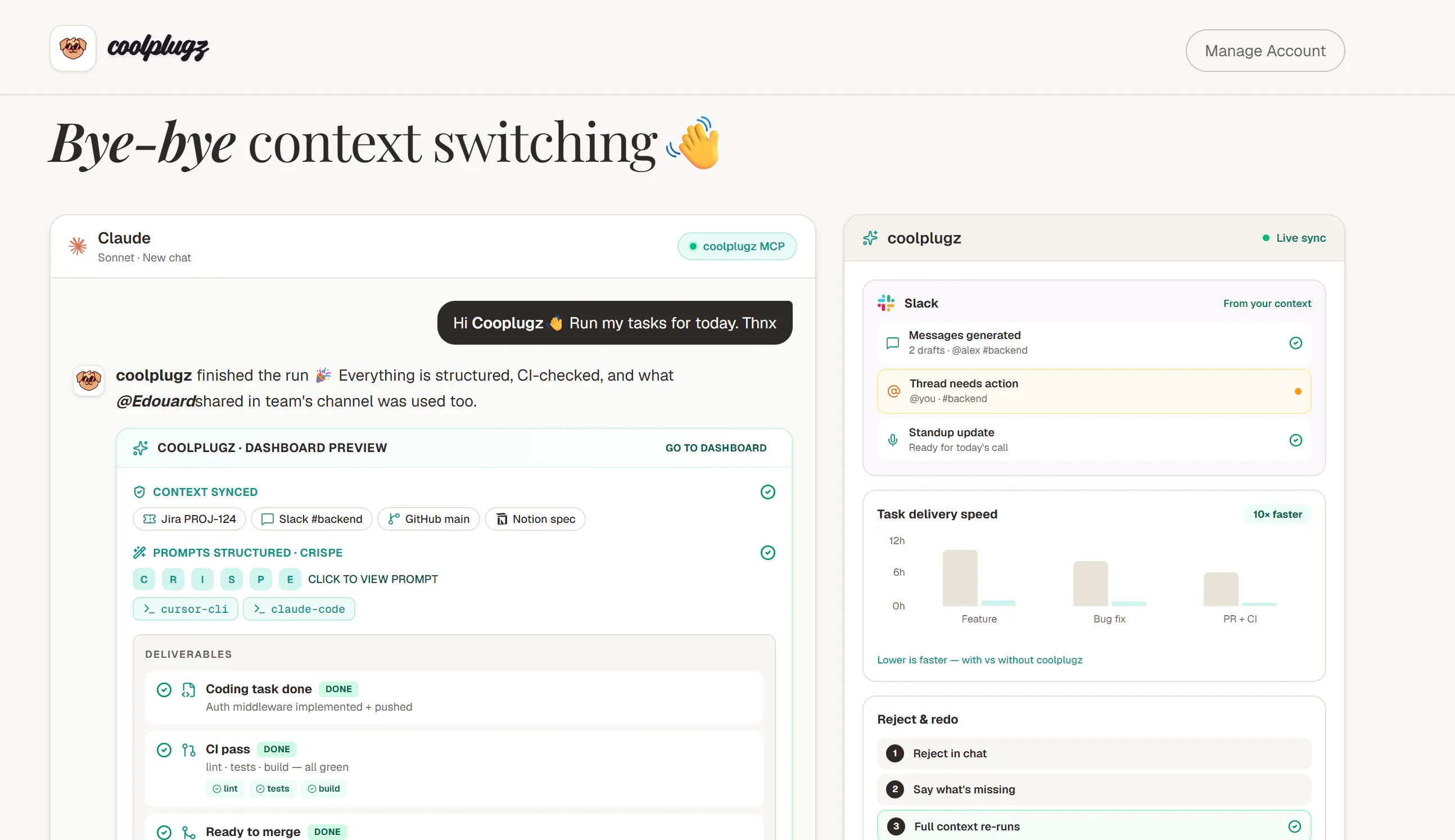Open the Messages generated row
This screenshot has width=1455, height=840.
pos(1094,343)
